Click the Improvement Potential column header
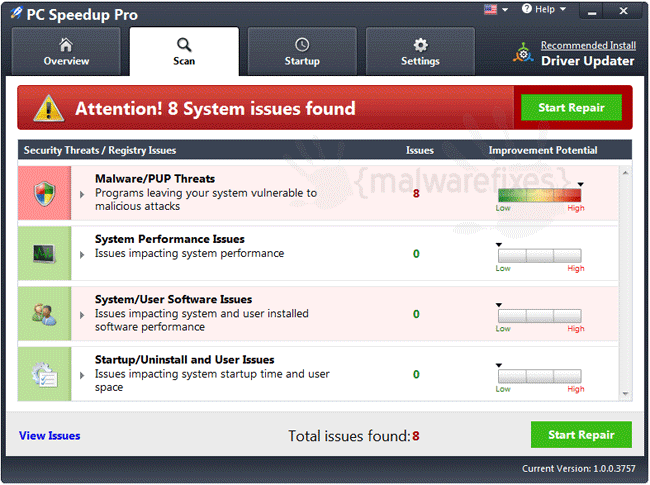Viewport: 650px width, 485px height. point(543,150)
